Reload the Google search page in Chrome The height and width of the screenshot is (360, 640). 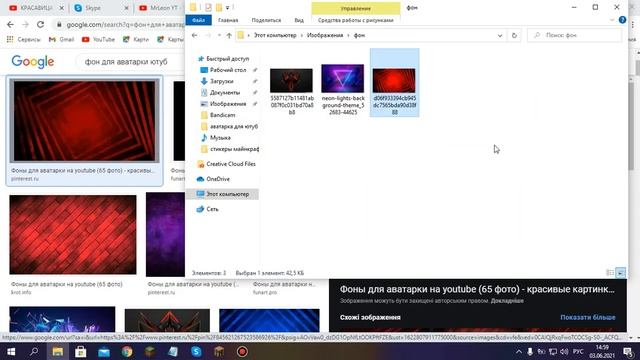click(40, 24)
